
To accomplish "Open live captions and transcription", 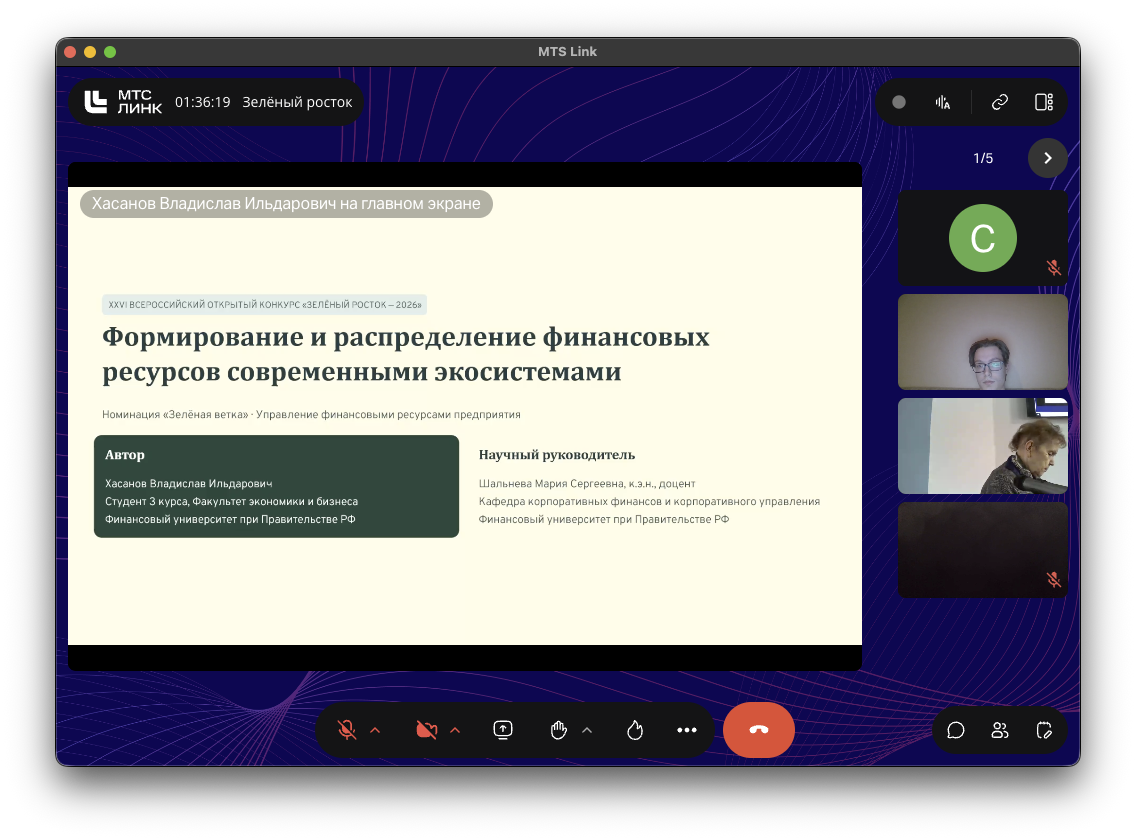I will tap(942, 102).
